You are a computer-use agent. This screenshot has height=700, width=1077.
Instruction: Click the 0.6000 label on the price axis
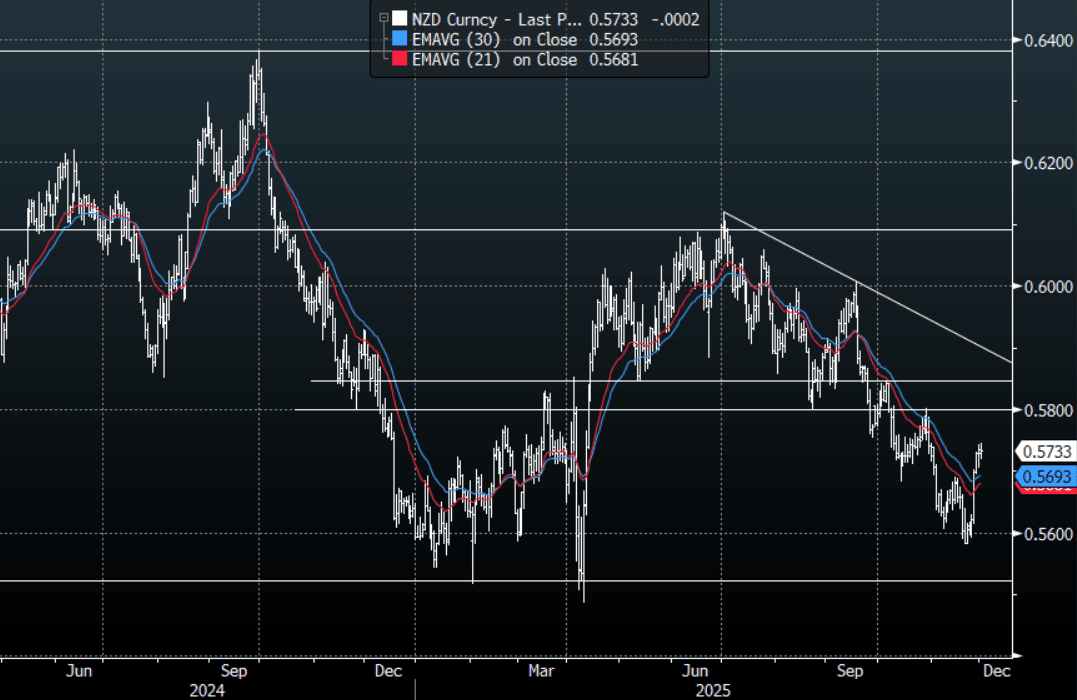pos(1042,287)
